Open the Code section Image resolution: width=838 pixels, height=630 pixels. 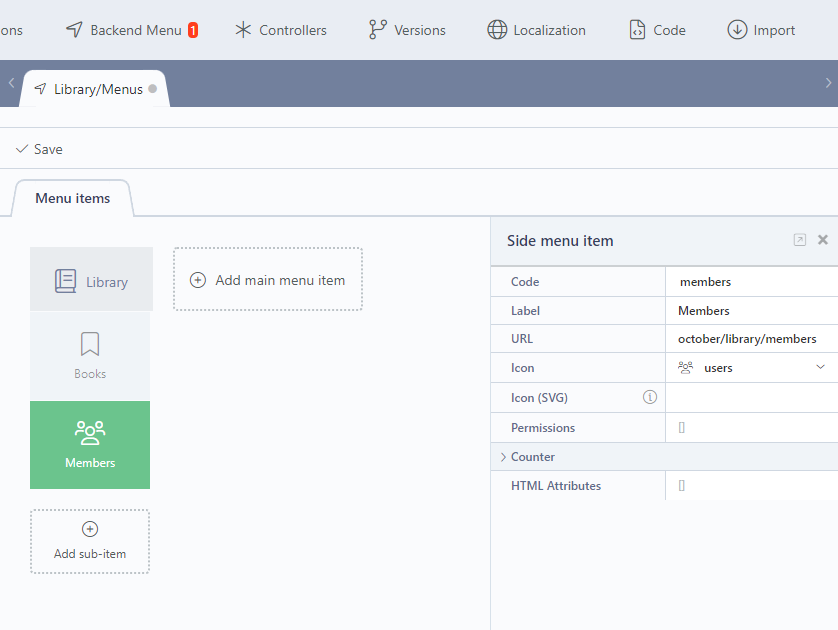click(657, 30)
